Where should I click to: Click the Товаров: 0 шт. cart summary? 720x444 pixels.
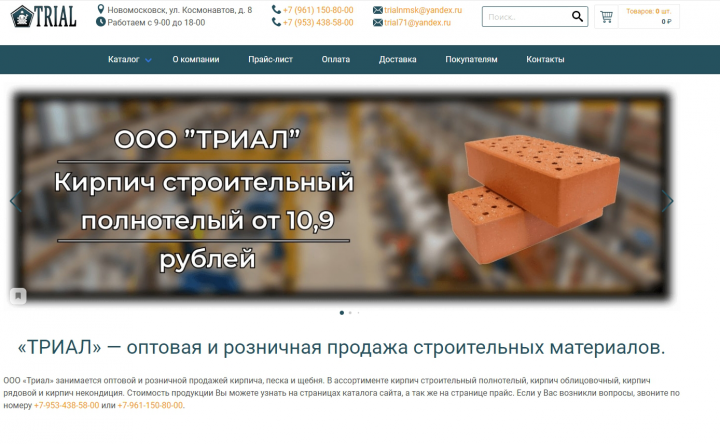648,11
